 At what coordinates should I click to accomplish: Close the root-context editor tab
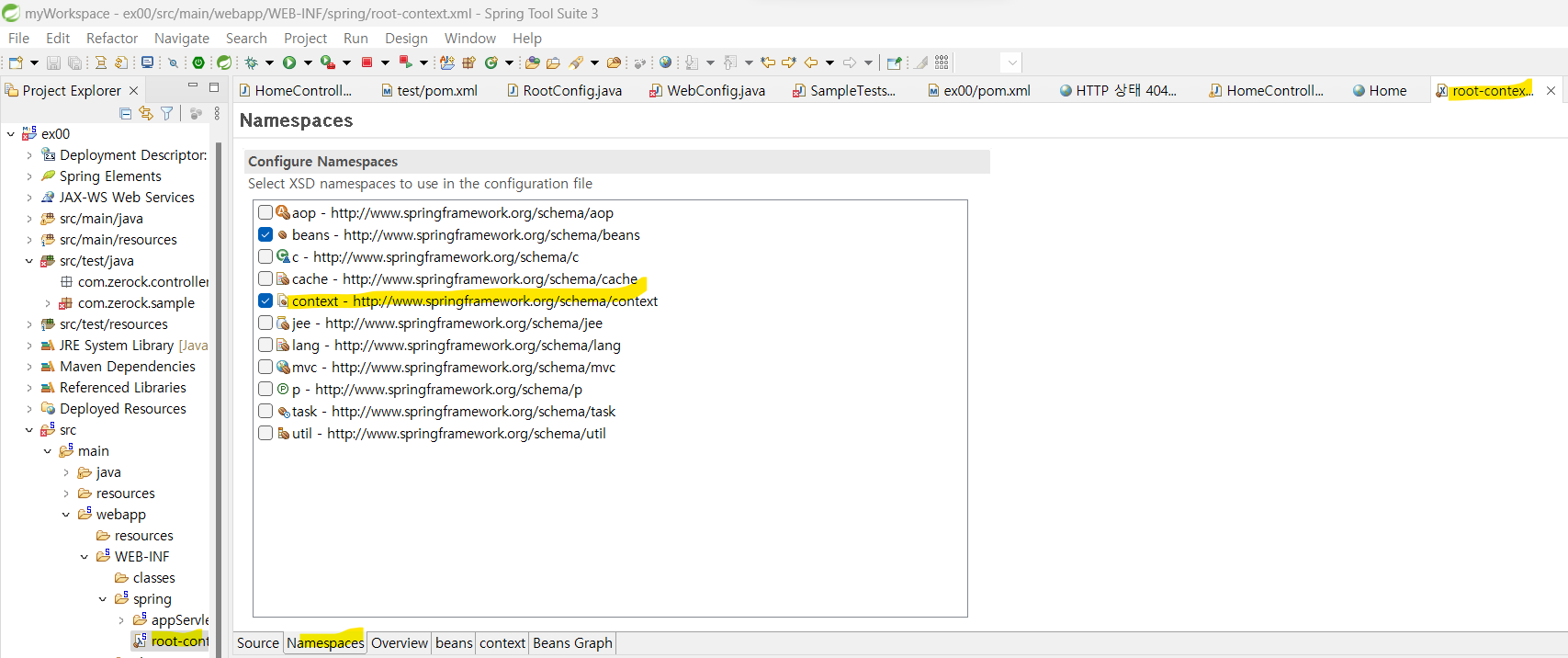point(1551,90)
